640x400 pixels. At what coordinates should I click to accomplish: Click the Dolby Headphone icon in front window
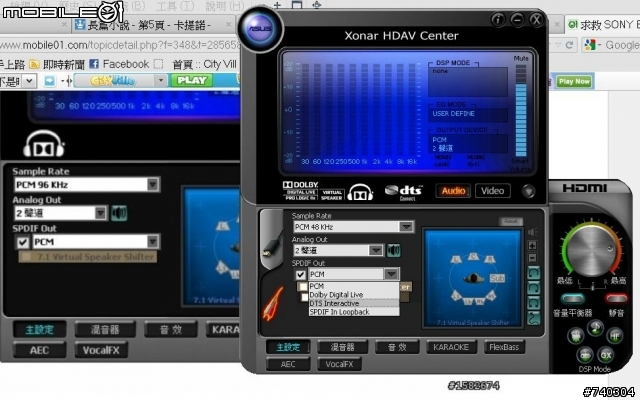(x=360, y=192)
